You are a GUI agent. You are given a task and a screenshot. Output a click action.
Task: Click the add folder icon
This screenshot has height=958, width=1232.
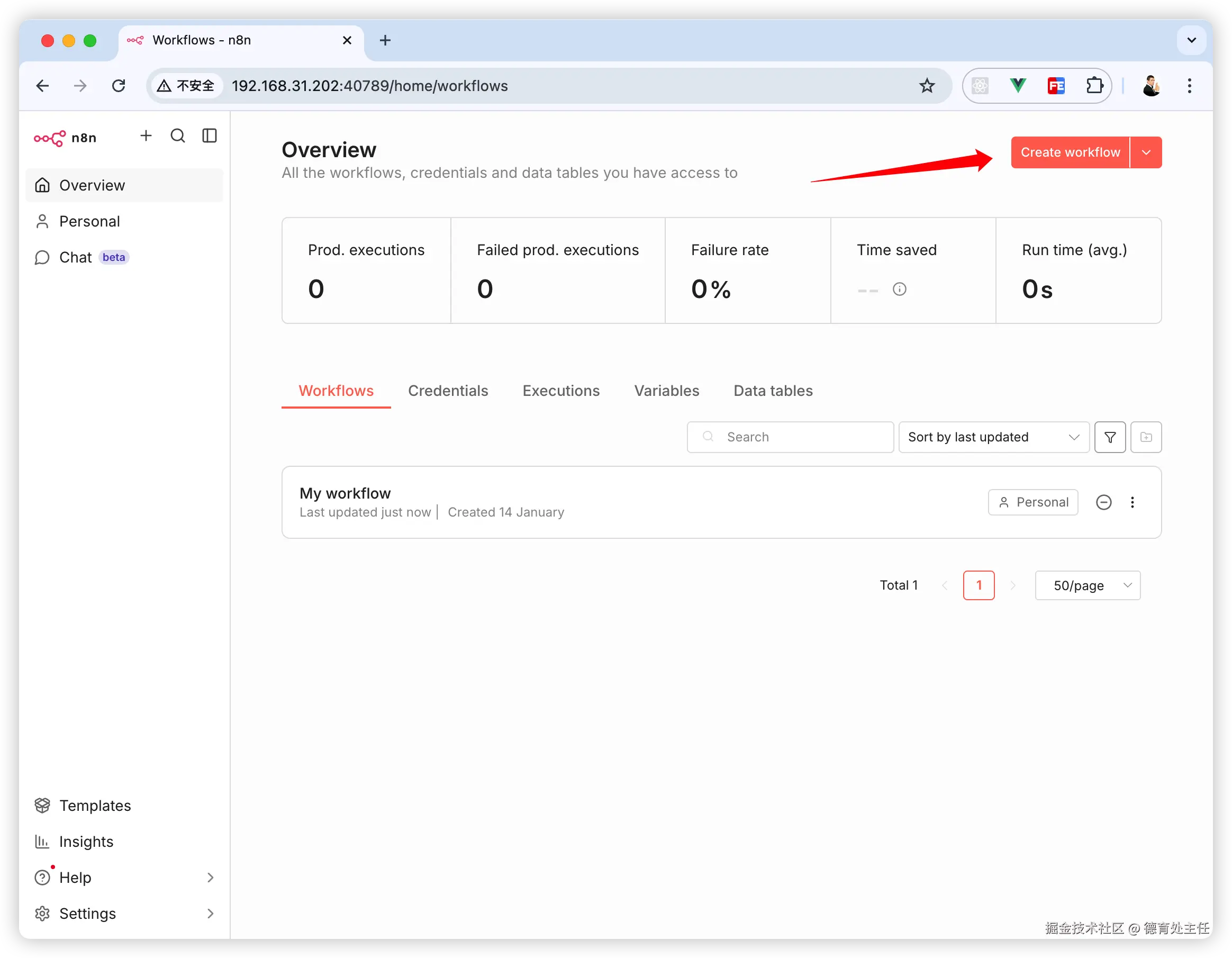[1146, 437]
